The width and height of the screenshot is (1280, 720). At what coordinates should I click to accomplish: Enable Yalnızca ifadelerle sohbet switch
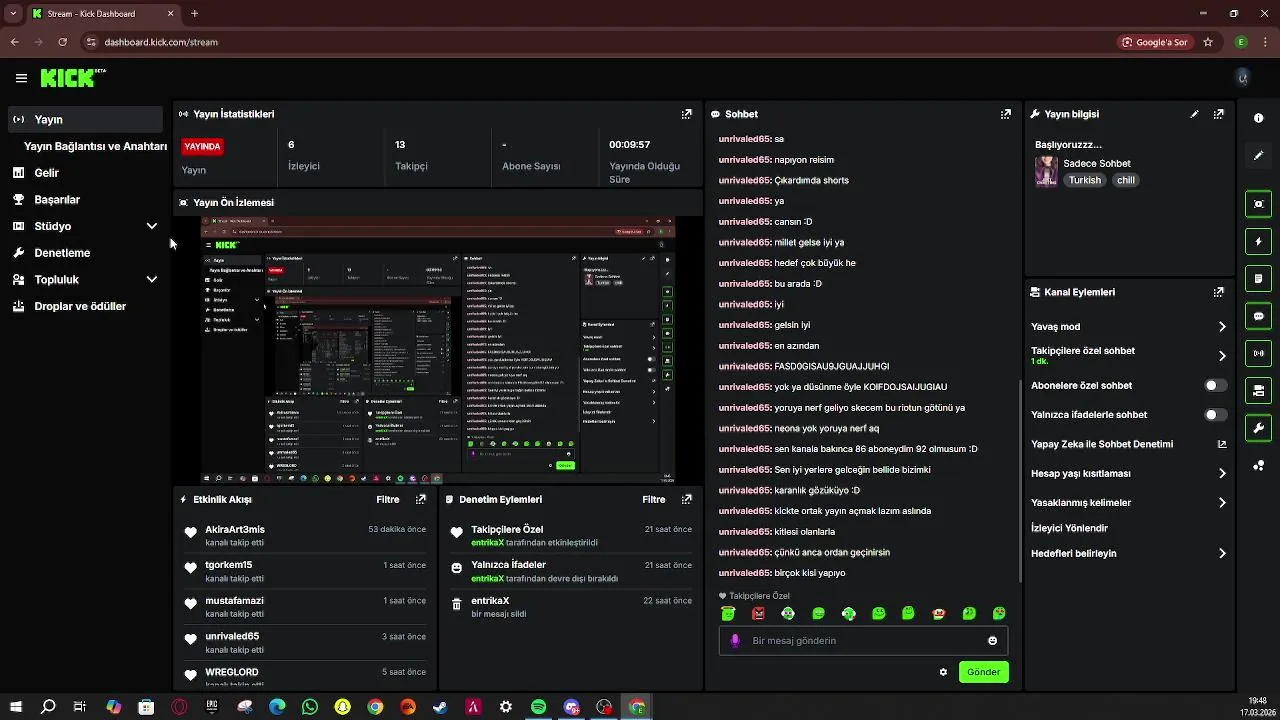1215,414
